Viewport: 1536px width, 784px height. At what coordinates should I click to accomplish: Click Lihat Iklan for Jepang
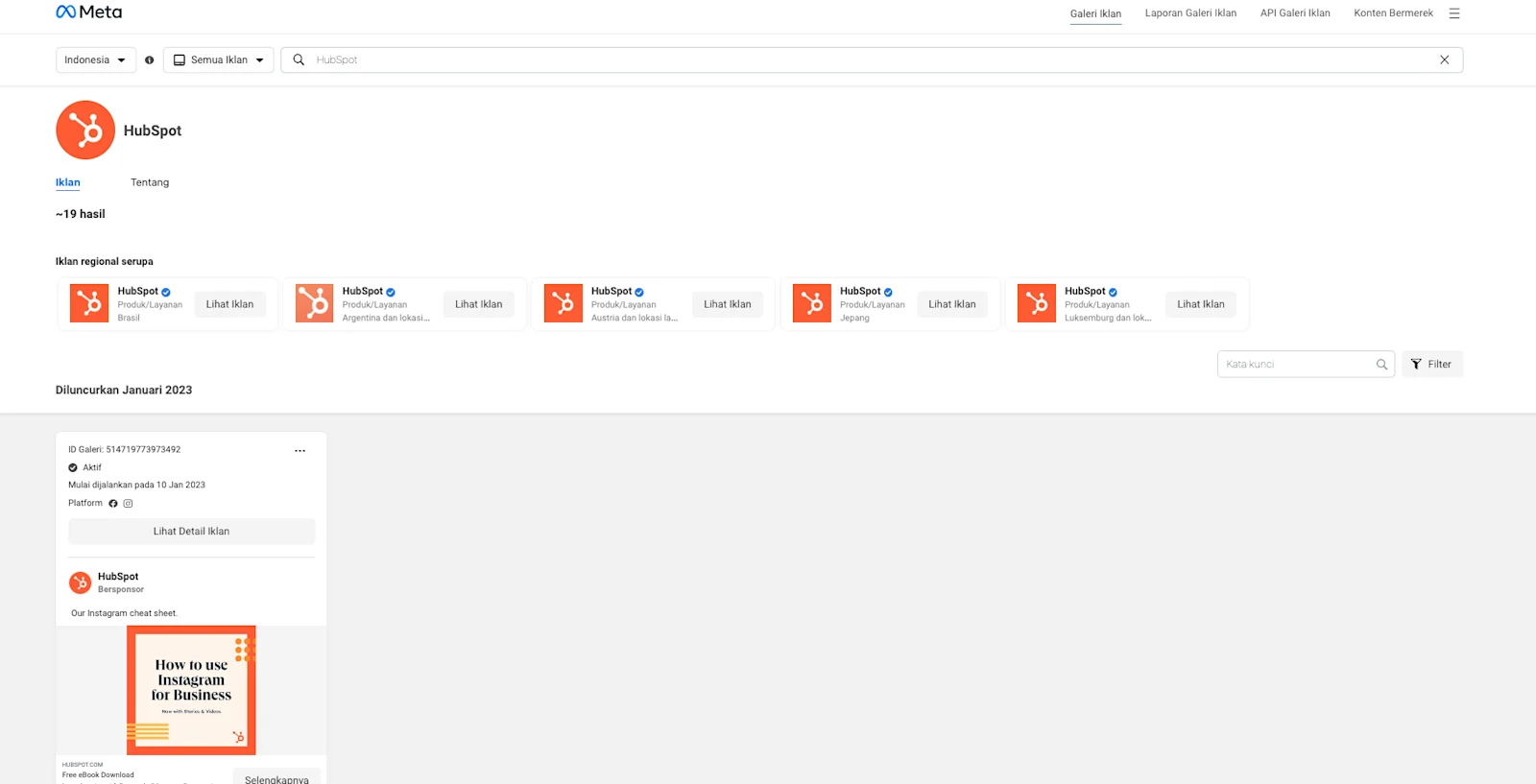click(952, 304)
